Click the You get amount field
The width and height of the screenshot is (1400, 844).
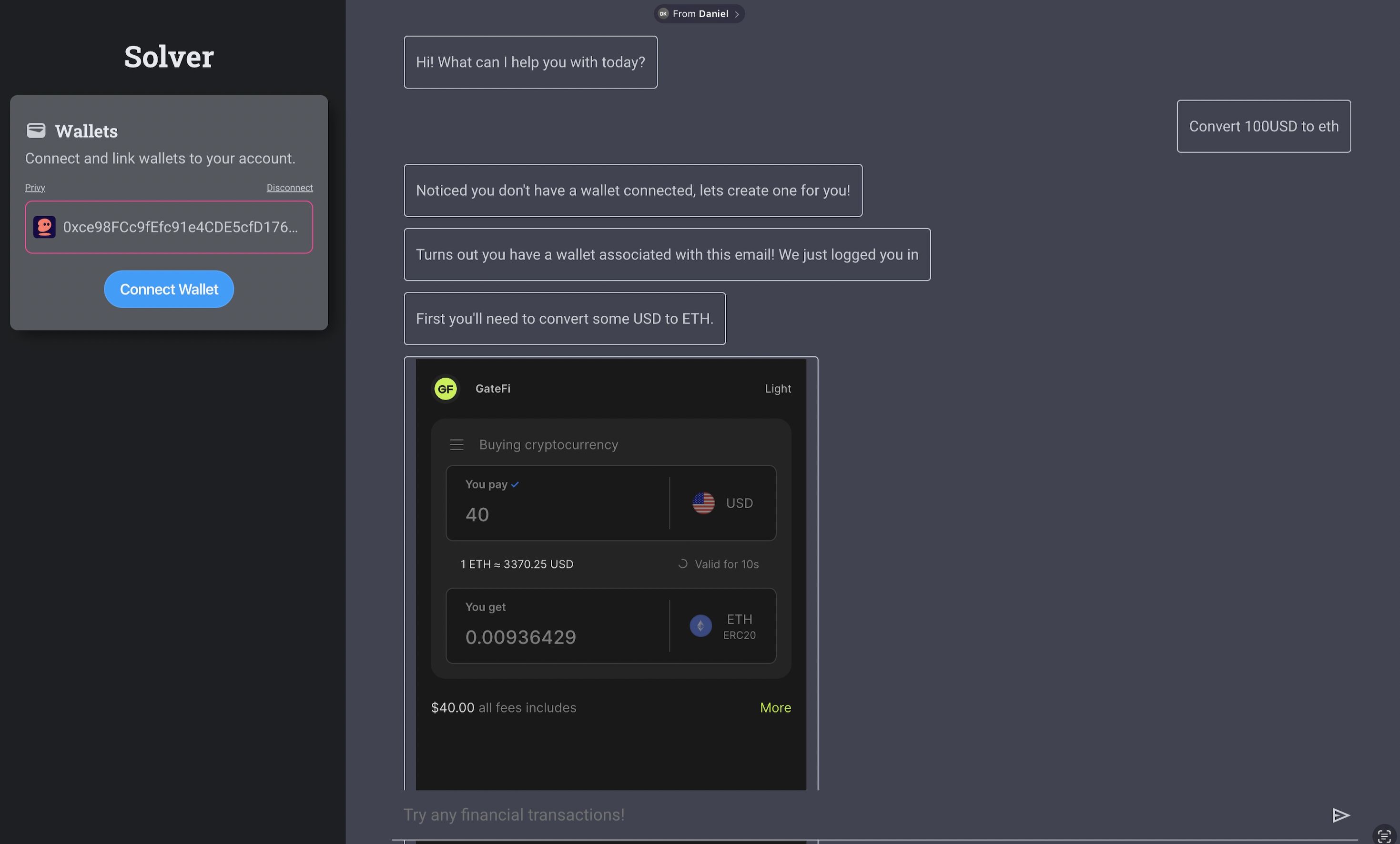pos(558,626)
